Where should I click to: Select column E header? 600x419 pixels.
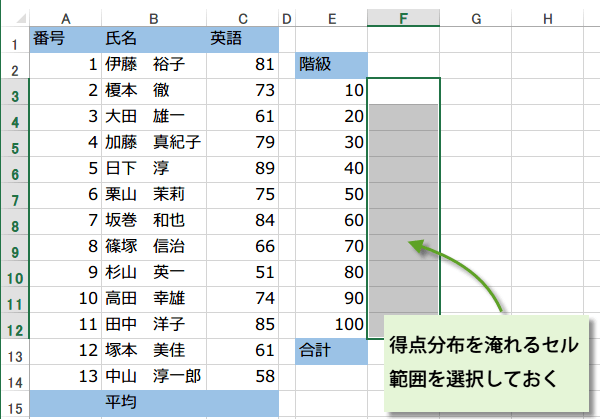point(331,18)
